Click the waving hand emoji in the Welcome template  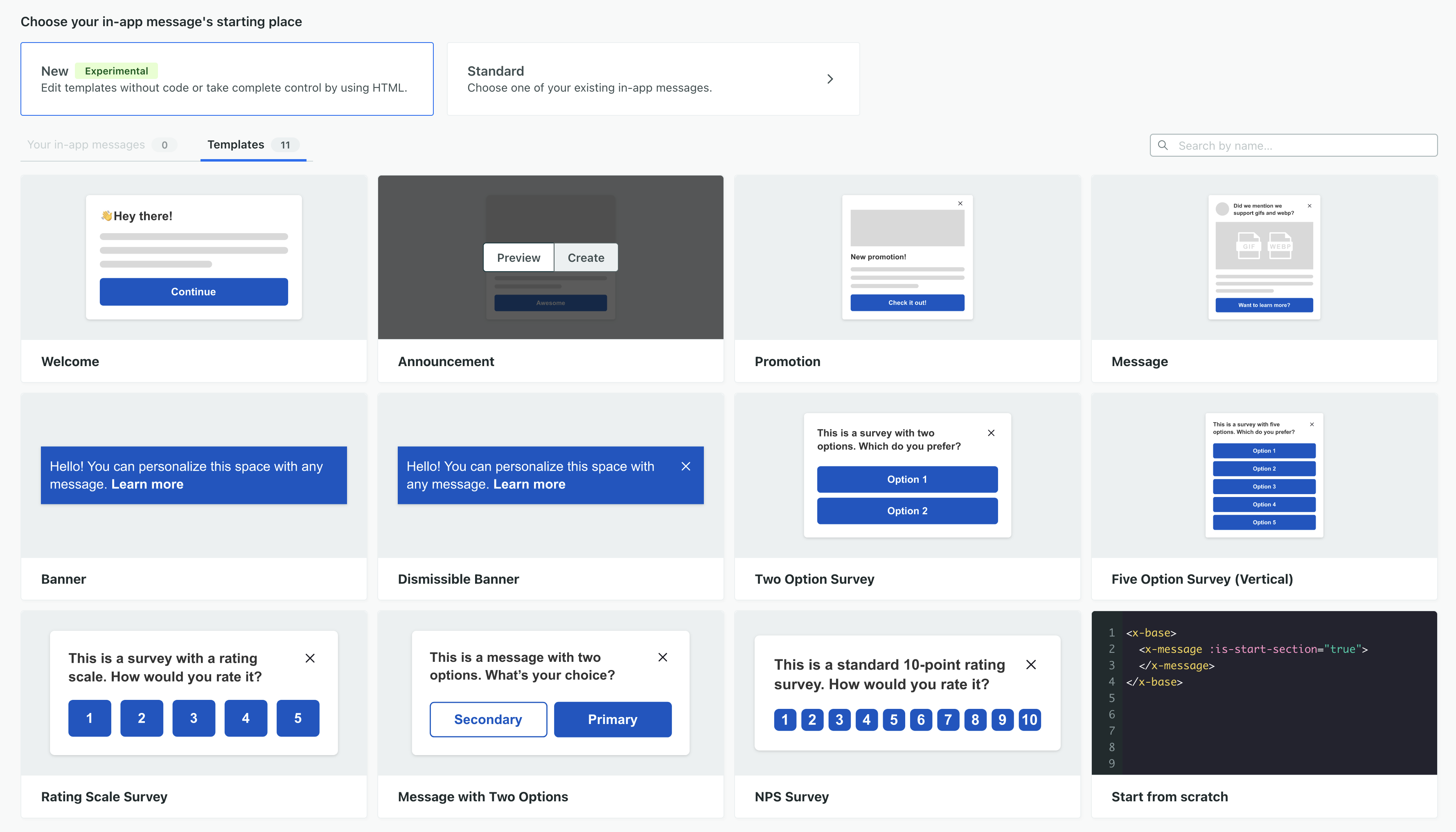point(106,216)
